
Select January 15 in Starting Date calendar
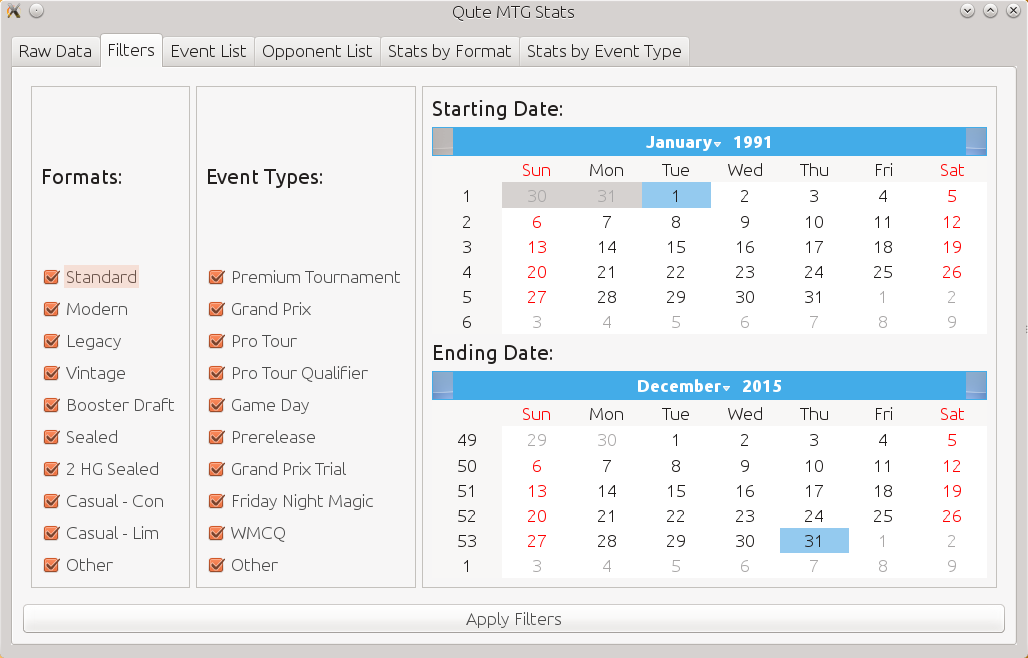point(676,247)
